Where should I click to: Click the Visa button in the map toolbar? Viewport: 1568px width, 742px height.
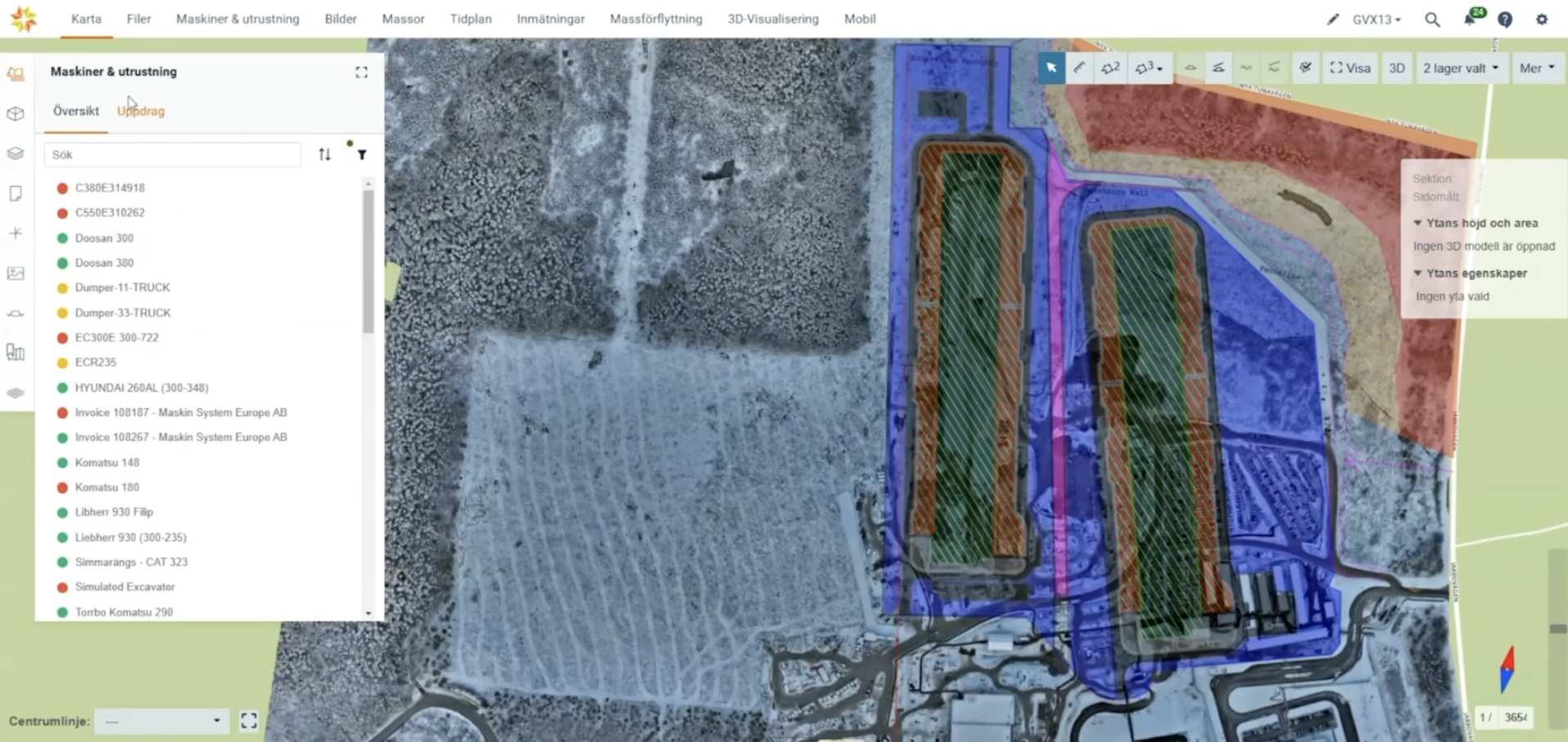[1349, 68]
